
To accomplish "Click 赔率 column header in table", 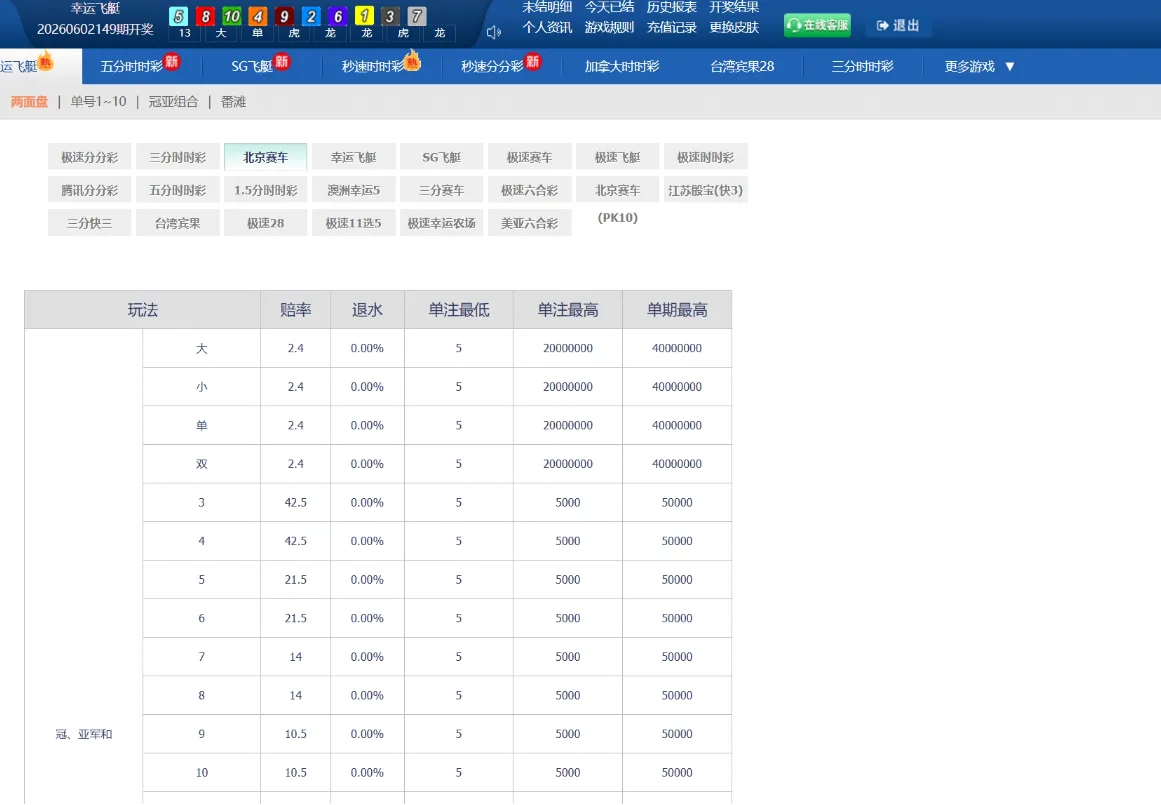I will pos(295,310).
